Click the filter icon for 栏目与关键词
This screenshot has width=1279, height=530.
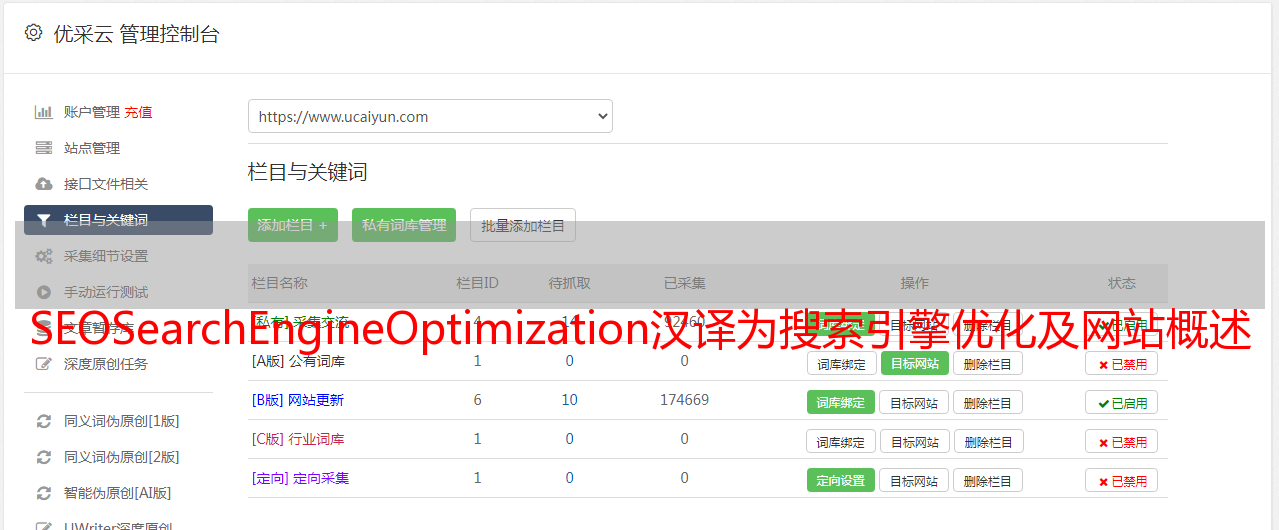click(43, 220)
